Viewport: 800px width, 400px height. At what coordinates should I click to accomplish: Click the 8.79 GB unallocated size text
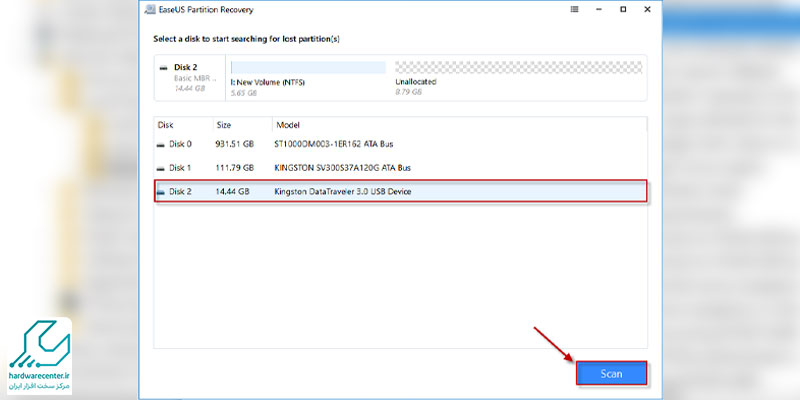tap(409, 92)
